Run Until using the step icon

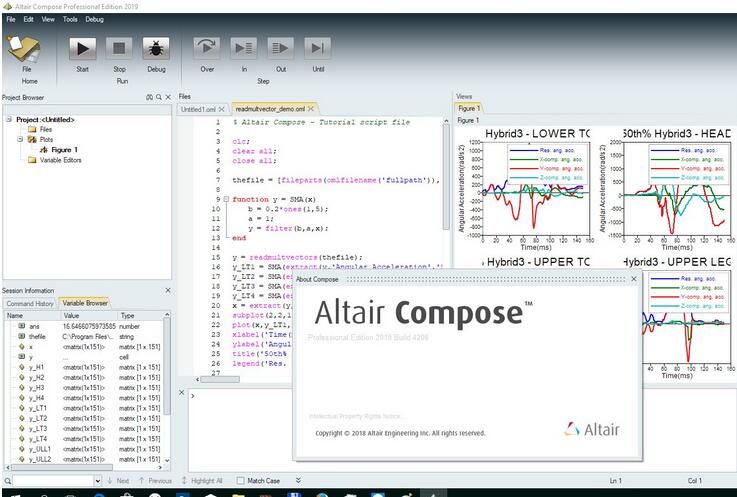tap(318, 48)
